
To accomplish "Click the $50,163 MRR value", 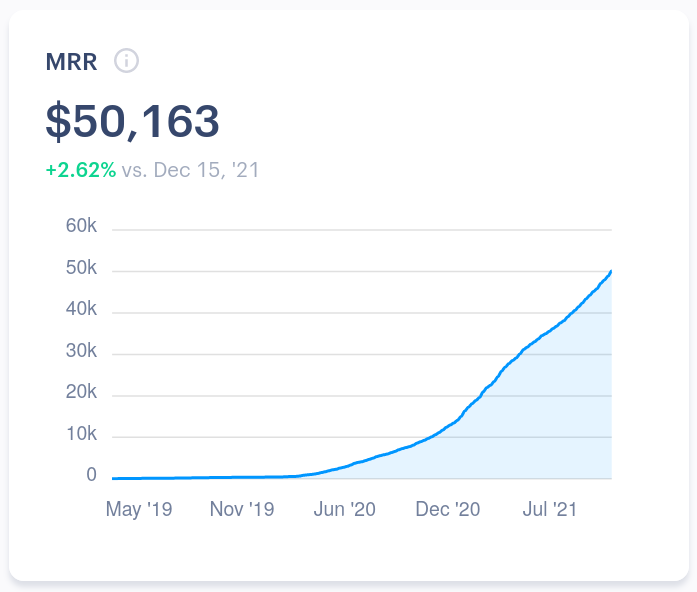I will 132,121.
